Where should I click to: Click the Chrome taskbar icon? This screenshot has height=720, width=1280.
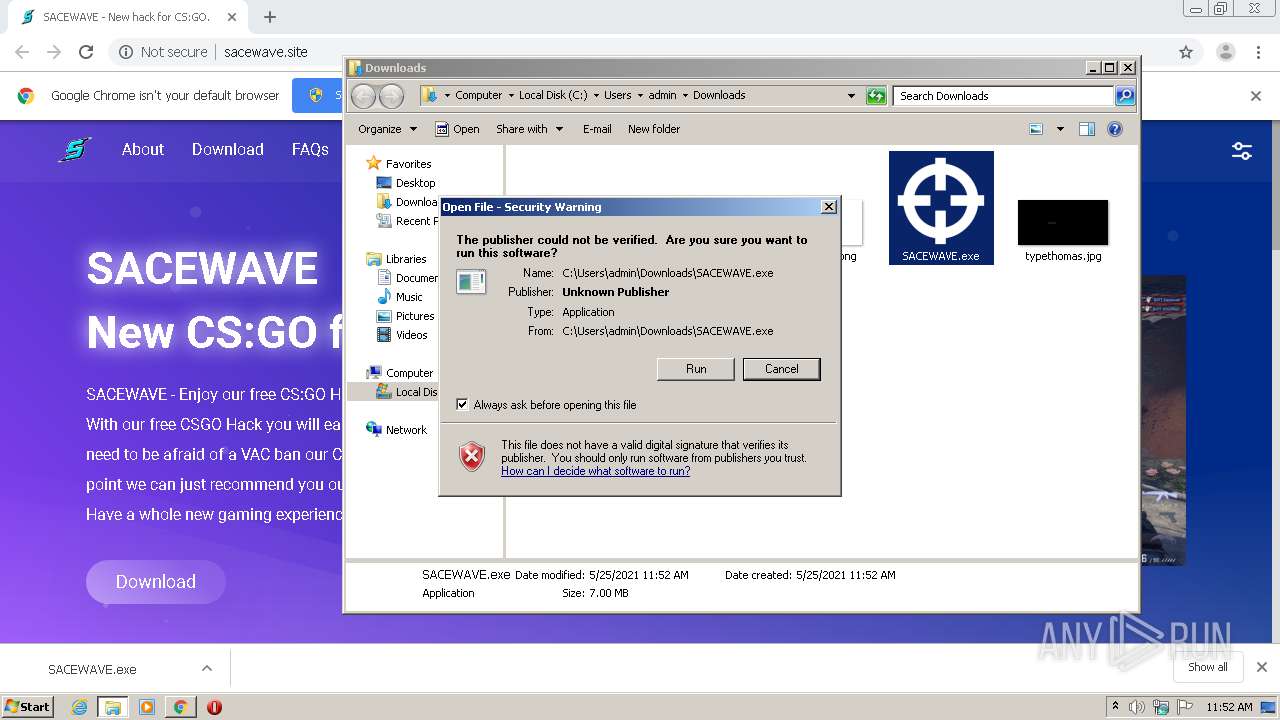180,707
